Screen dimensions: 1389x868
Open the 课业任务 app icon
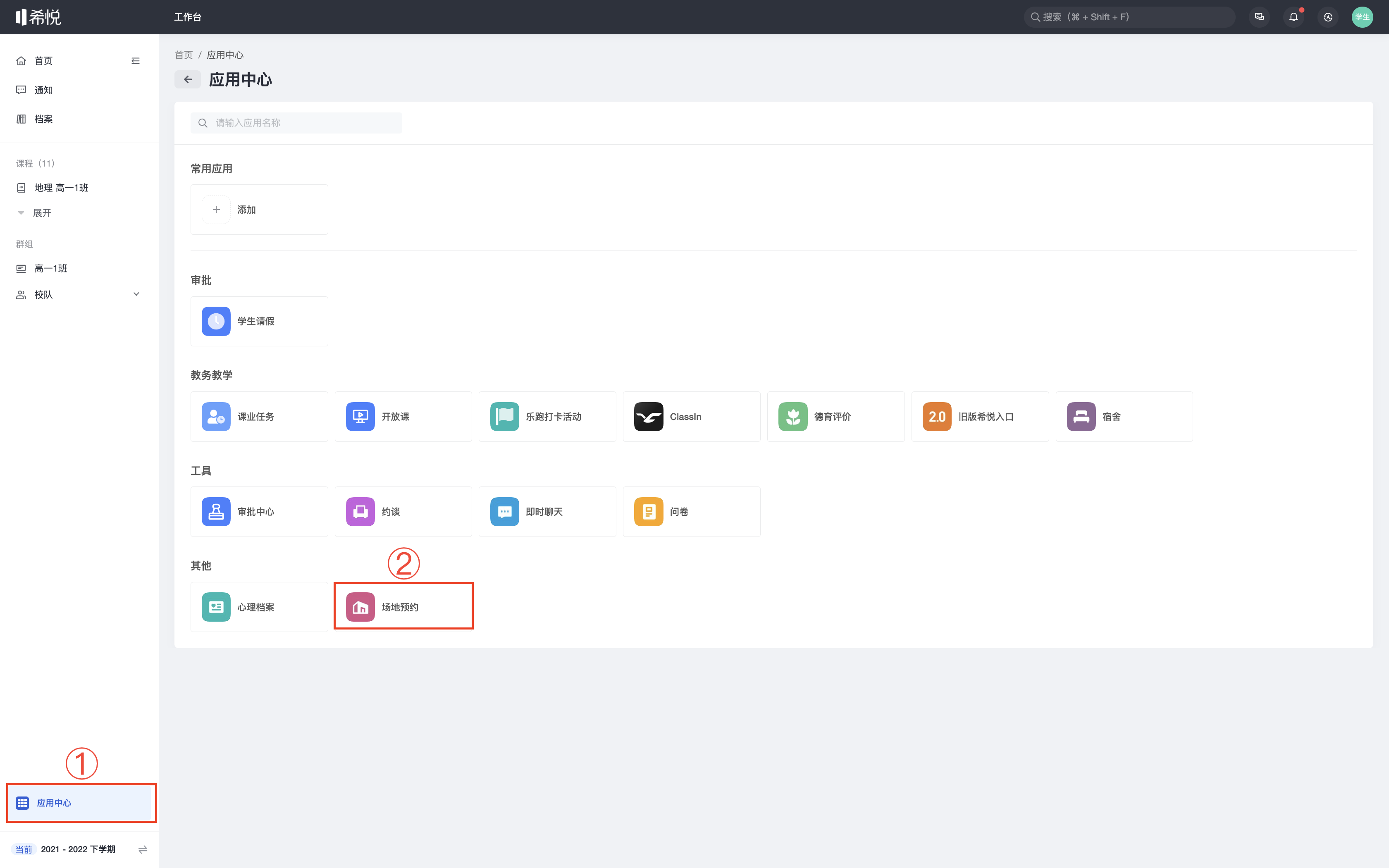pyautogui.click(x=216, y=416)
